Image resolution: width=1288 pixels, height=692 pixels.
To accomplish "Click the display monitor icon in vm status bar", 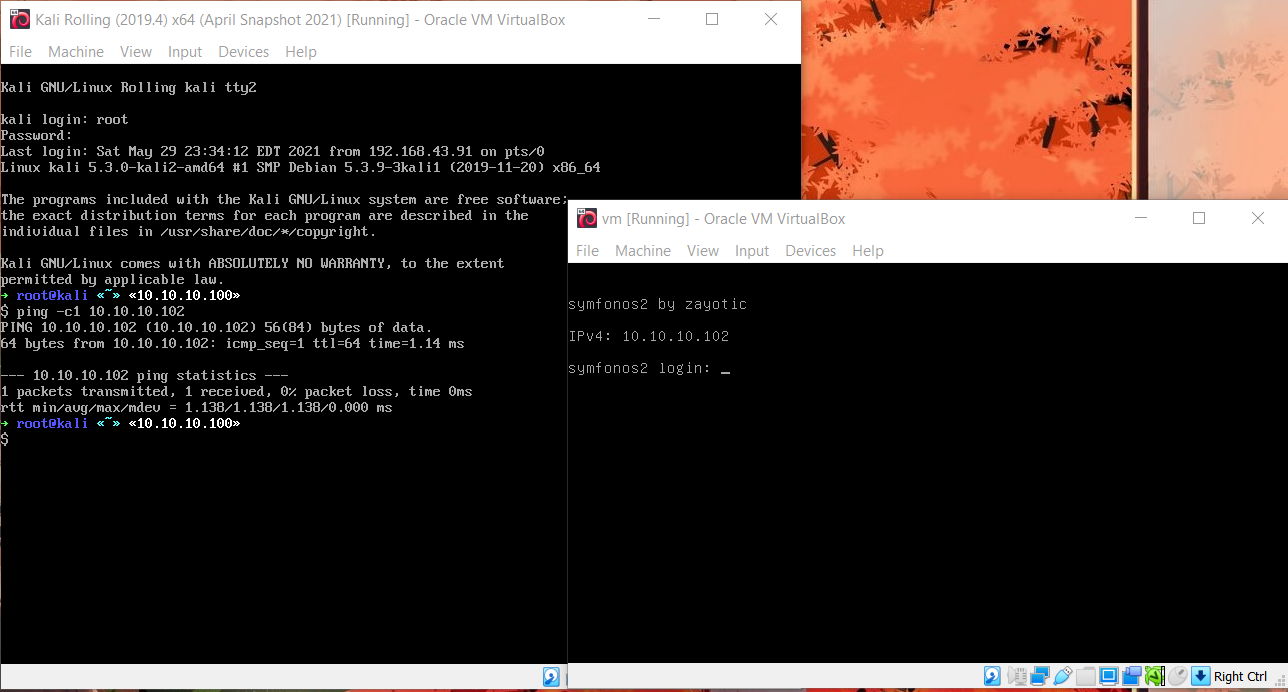I will click(x=1109, y=677).
